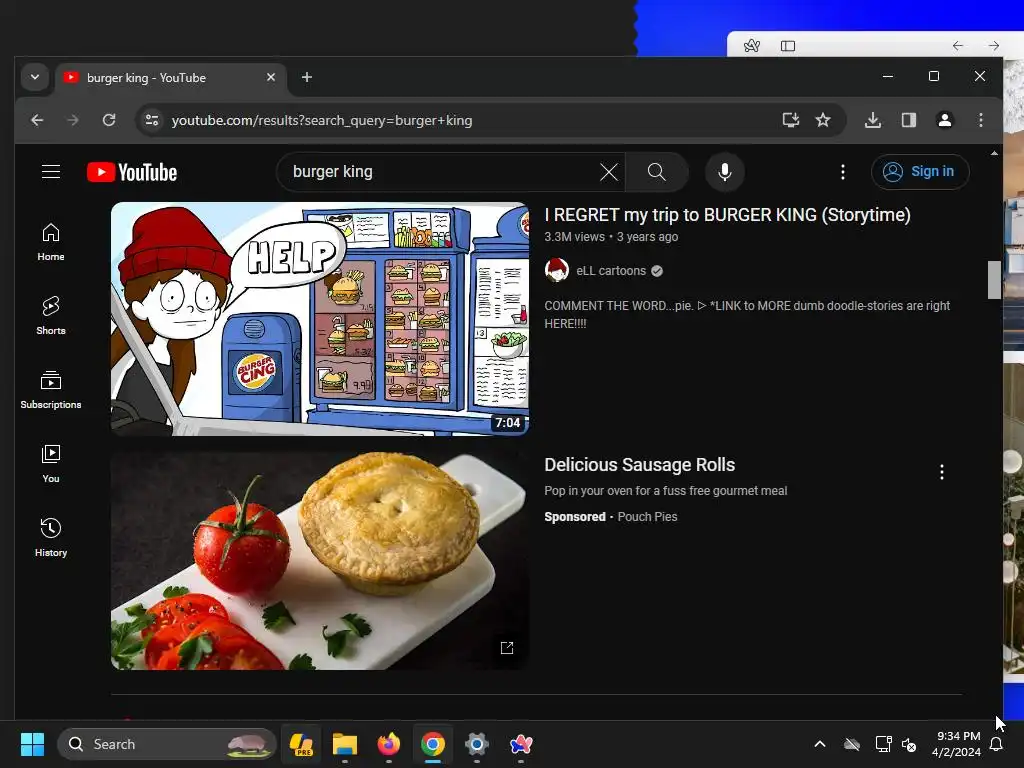Open the I REGRET Burger King video thumbnail
This screenshot has height=768, width=1024.
click(x=320, y=319)
